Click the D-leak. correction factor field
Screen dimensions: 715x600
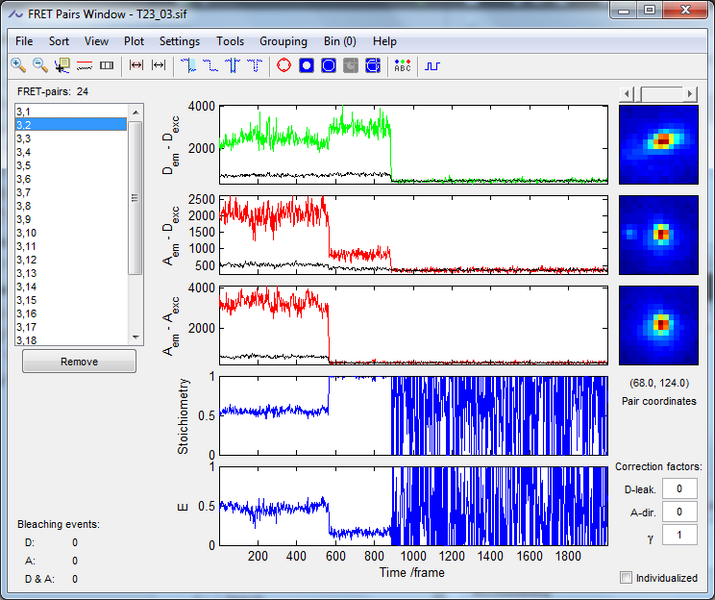[x=680, y=489]
